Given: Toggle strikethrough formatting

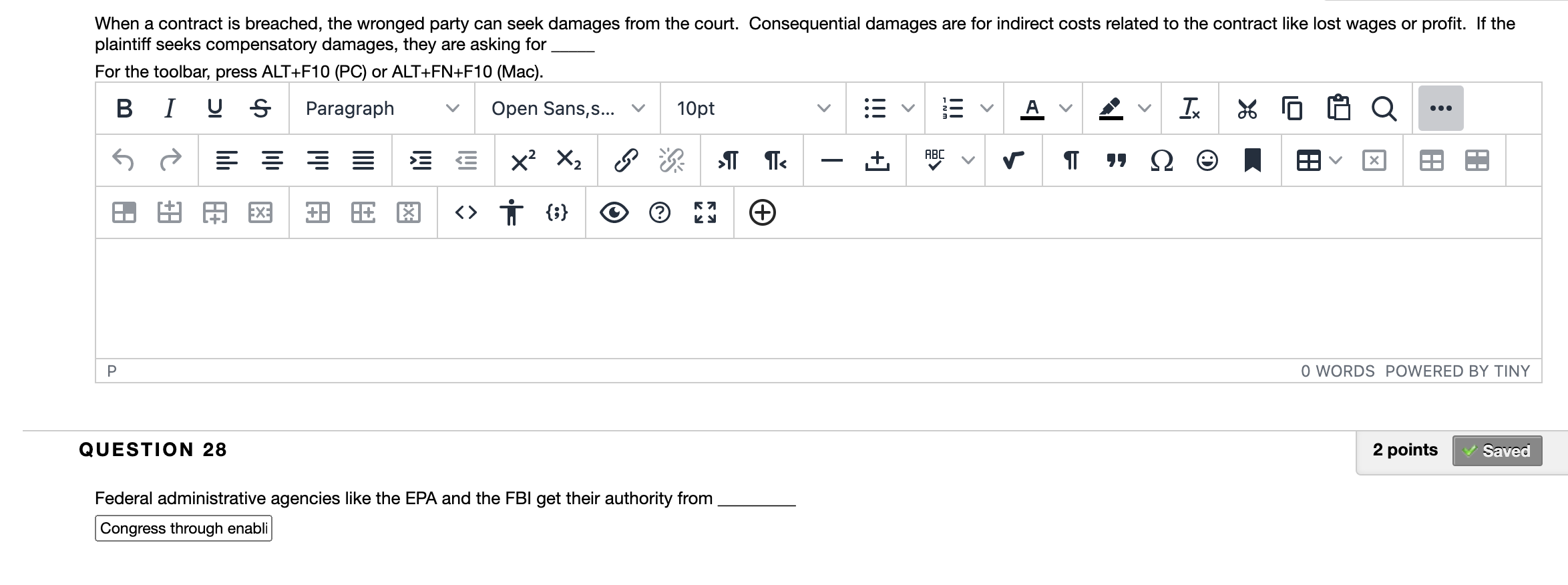Looking at the screenshot, I should tap(260, 108).
